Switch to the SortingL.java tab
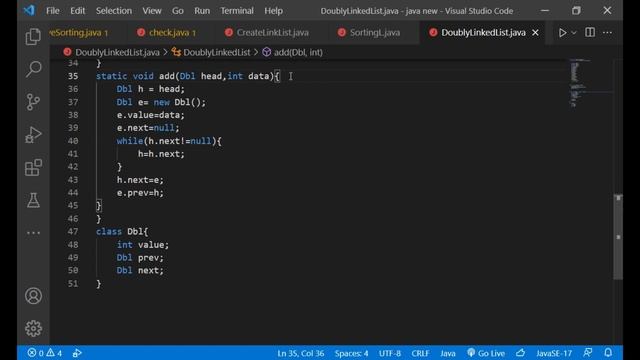 [370, 33]
